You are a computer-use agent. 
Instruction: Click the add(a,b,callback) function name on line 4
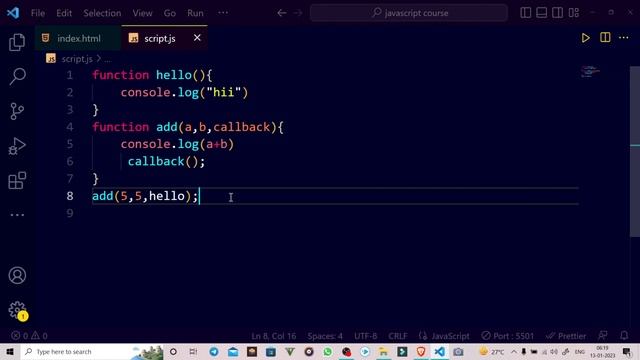[167, 127]
